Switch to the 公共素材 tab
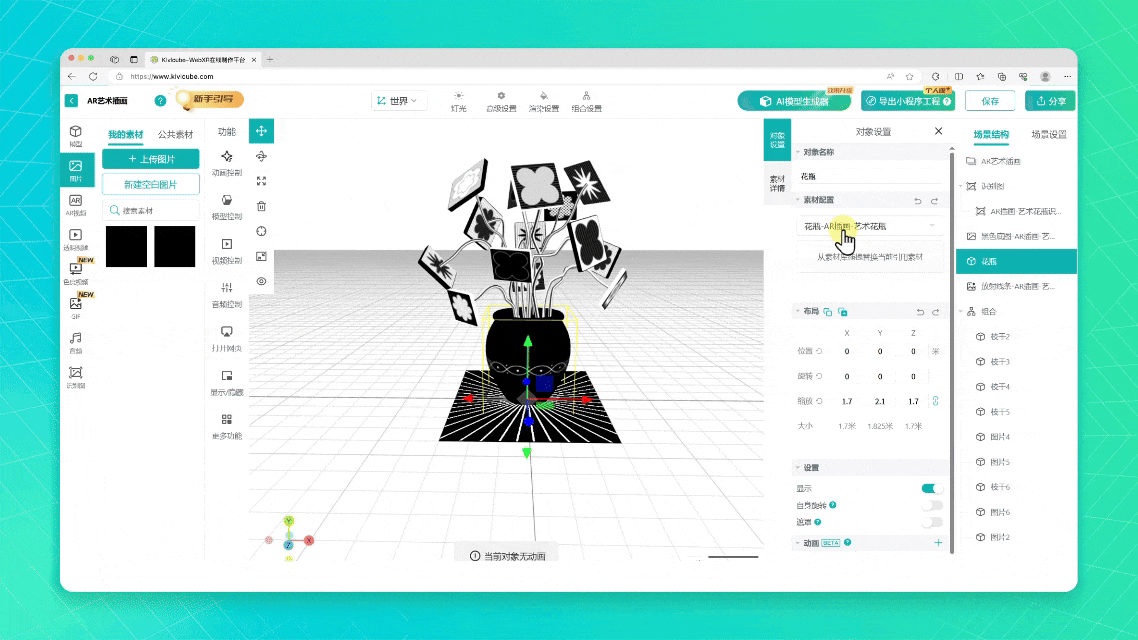1138x640 pixels. (176, 134)
